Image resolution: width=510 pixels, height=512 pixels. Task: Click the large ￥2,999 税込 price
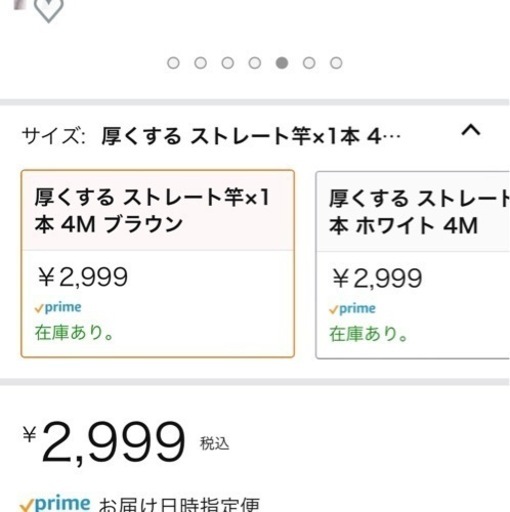(126, 442)
